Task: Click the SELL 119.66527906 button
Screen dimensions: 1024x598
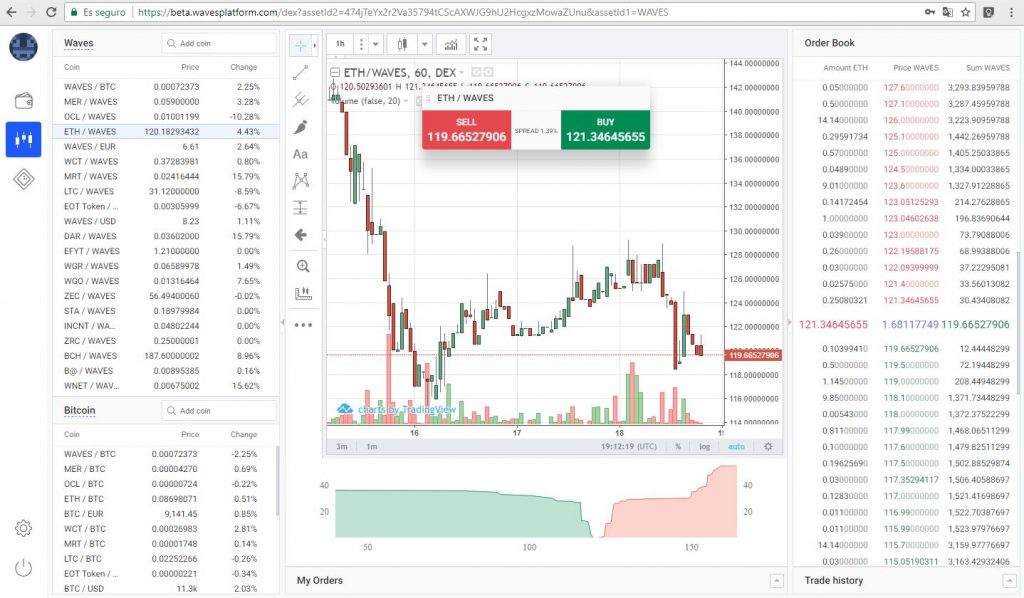Action: point(466,130)
